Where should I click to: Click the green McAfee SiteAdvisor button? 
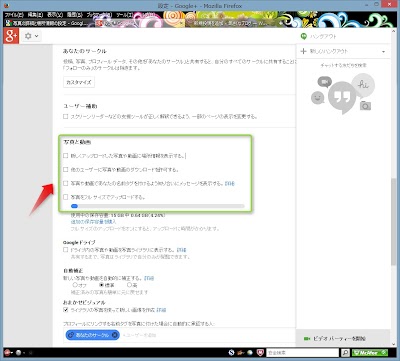370,353
